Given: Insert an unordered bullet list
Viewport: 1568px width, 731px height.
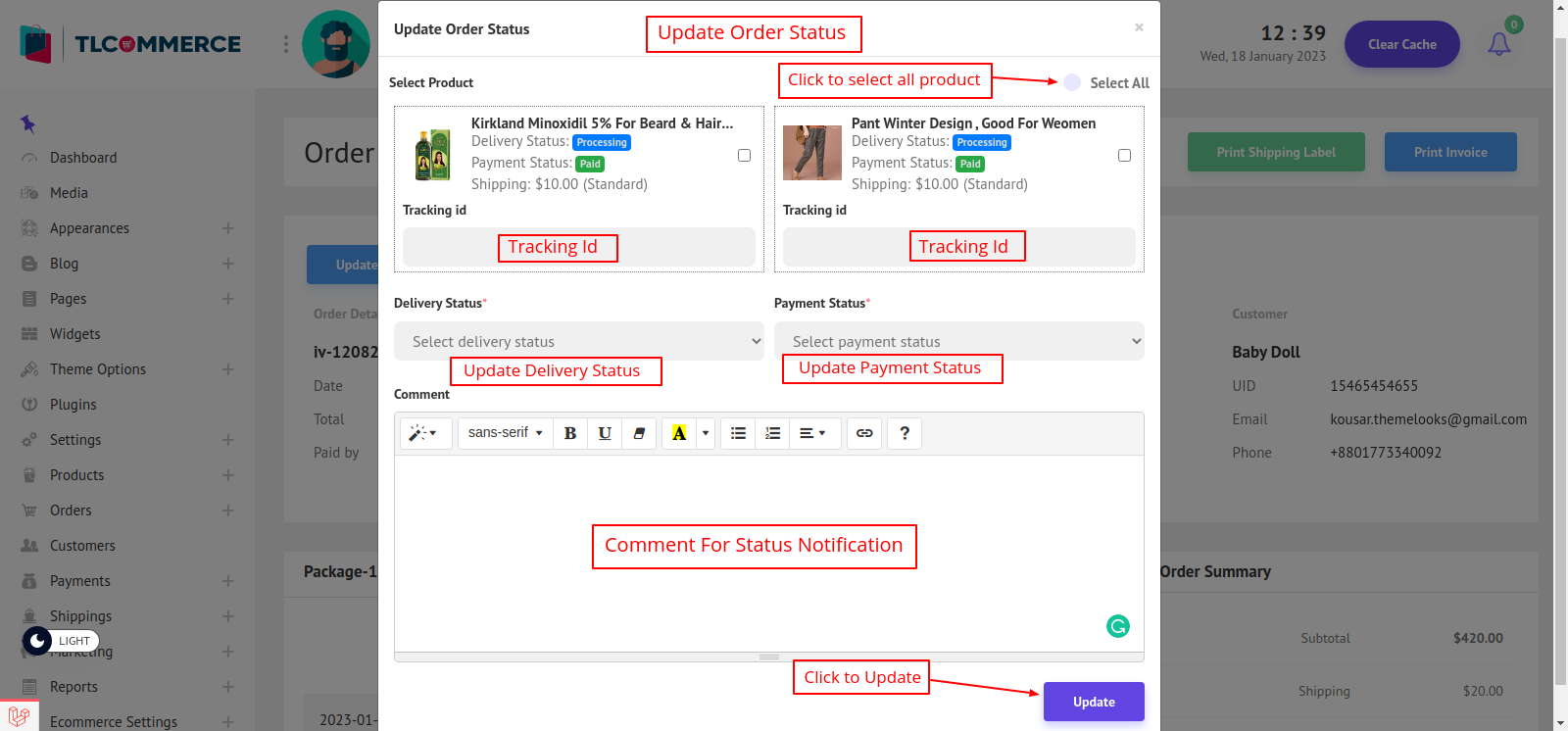Looking at the screenshot, I should [738, 433].
